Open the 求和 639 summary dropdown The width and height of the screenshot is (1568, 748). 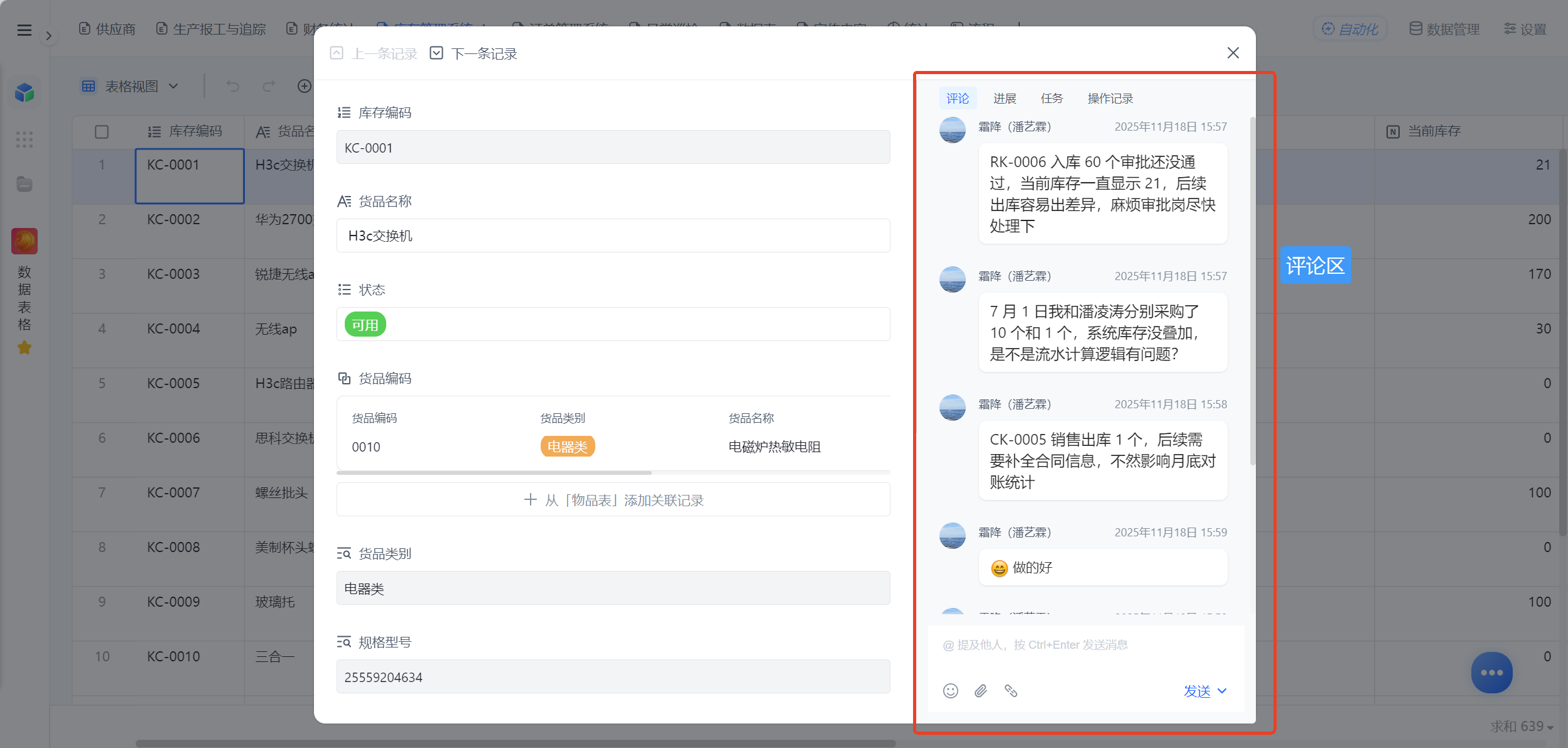click(1522, 727)
